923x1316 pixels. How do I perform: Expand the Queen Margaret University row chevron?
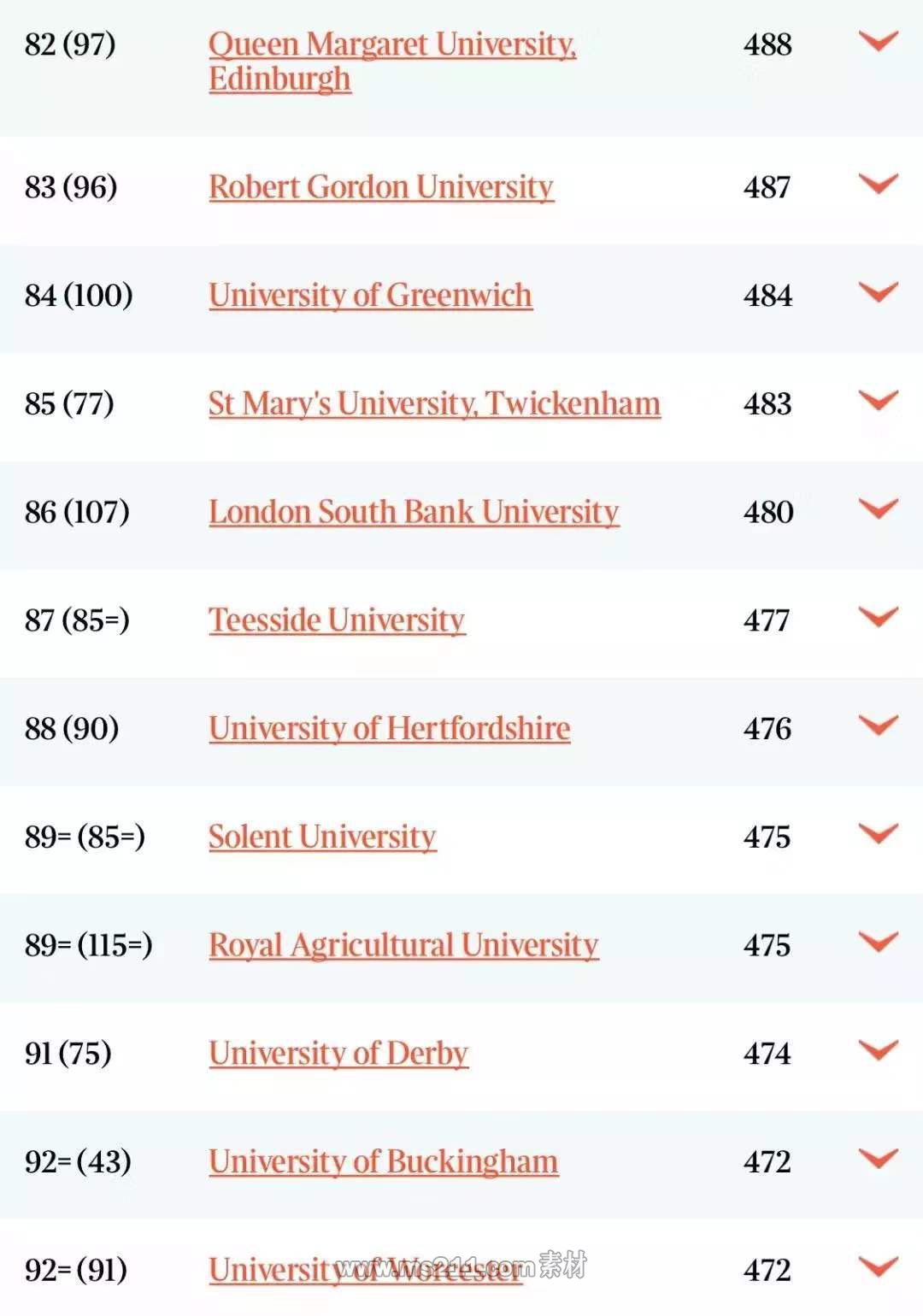click(x=878, y=41)
